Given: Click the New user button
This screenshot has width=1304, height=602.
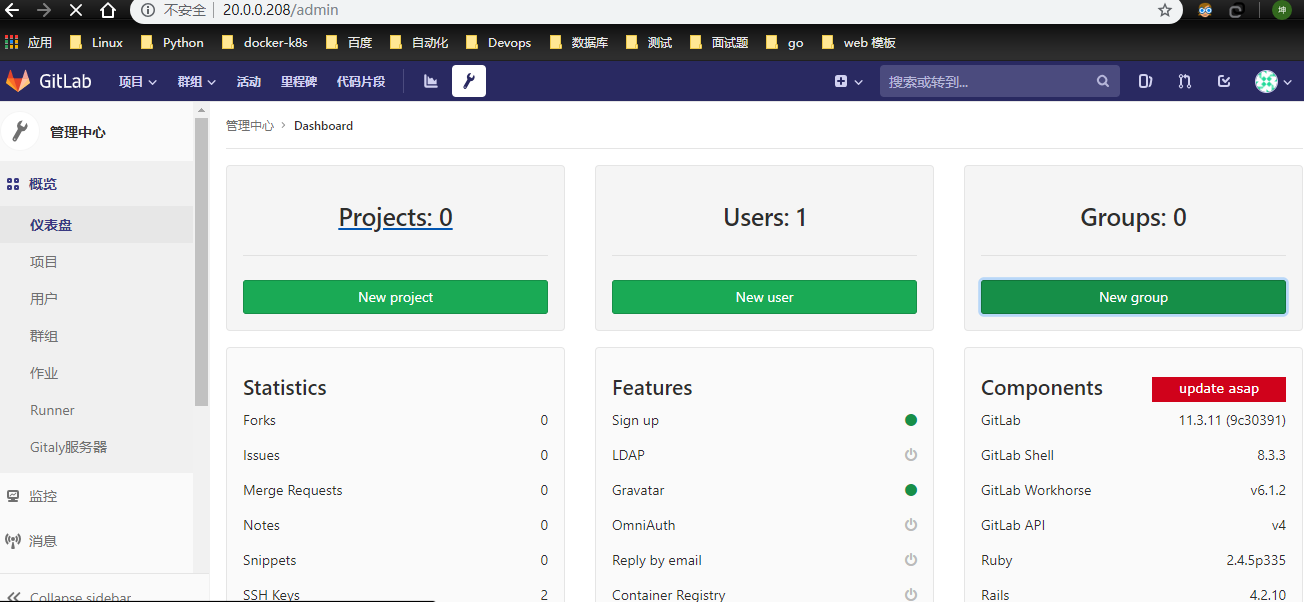Looking at the screenshot, I should pos(764,297).
